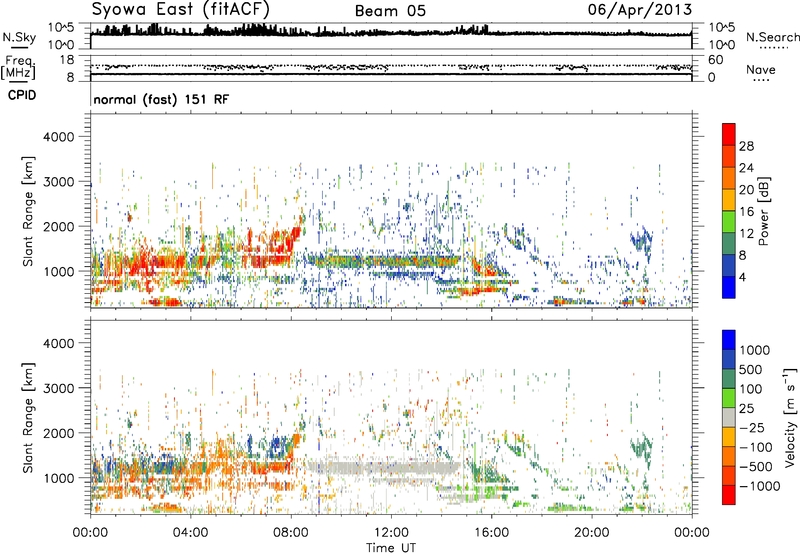Click the "Power [dB]" colorbar title
This screenshot has height=554, width=800.
pos(763,211)
